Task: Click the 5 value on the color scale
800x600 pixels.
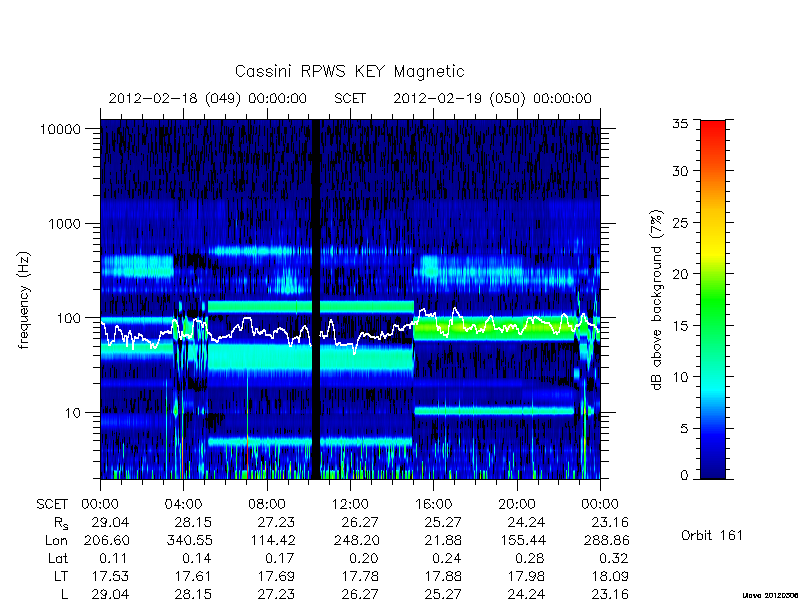Action: click(x=684, y=429)
